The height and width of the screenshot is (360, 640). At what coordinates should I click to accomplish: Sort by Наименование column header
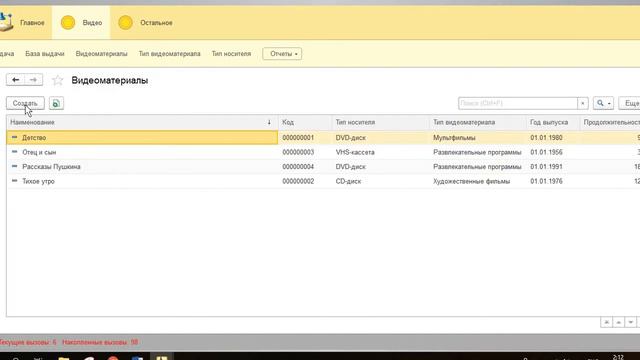pyautogui.click(x=142, y=122)
